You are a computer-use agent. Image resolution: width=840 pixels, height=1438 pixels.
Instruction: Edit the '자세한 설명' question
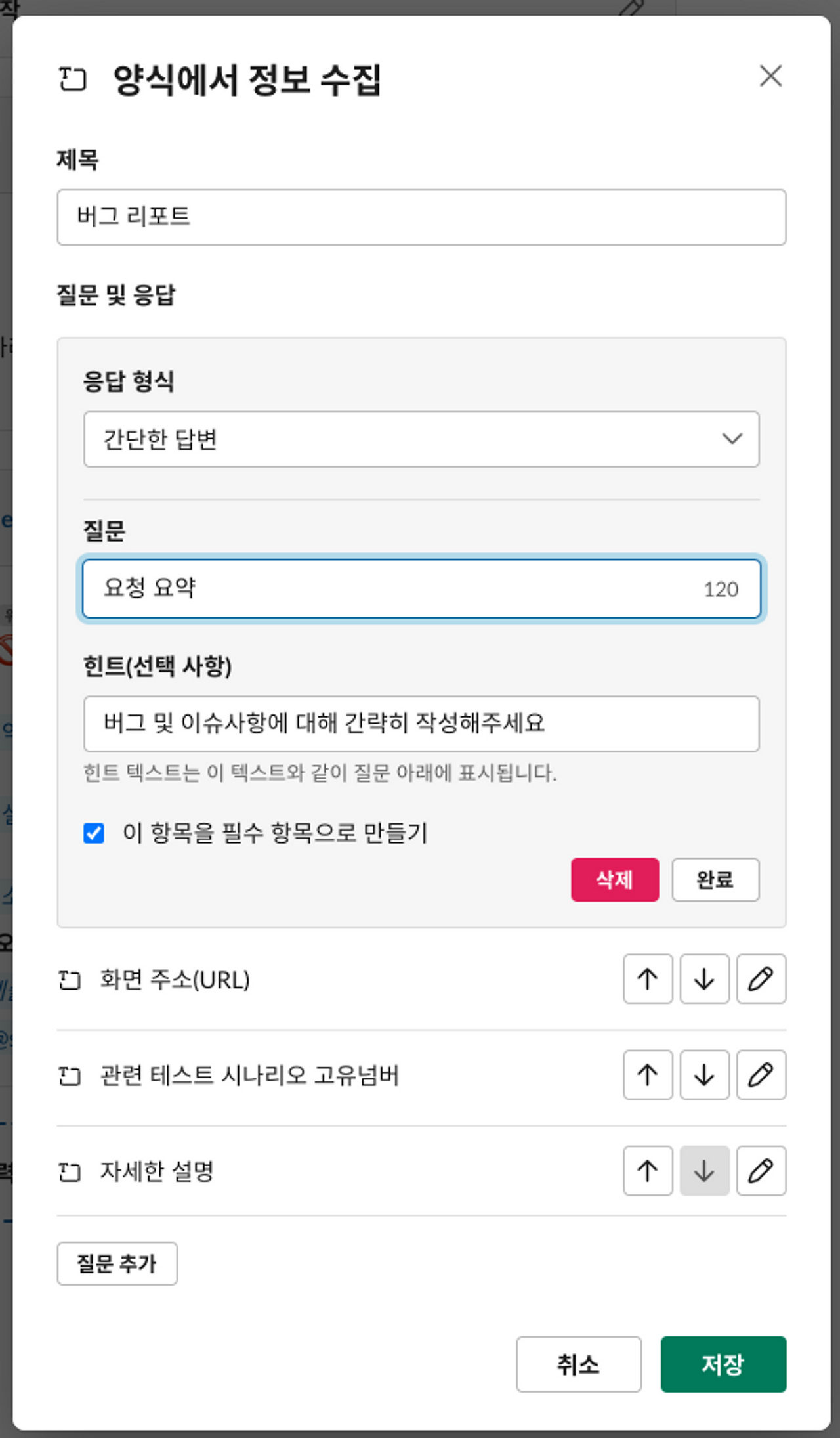(x=761, y=1171)
